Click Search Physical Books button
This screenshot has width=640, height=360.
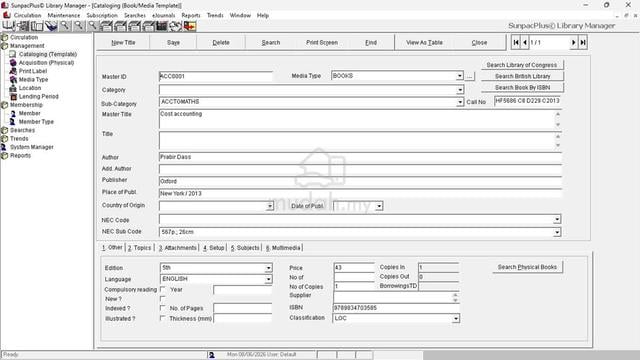pyautogui.click(x=527, y=267)
